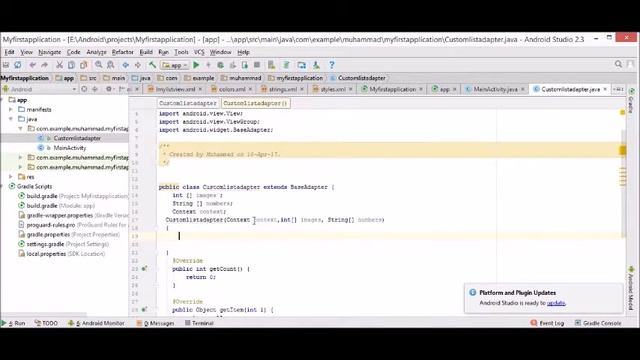
Task: Click the Paste clipboard icon
Action: pos(84,65)
